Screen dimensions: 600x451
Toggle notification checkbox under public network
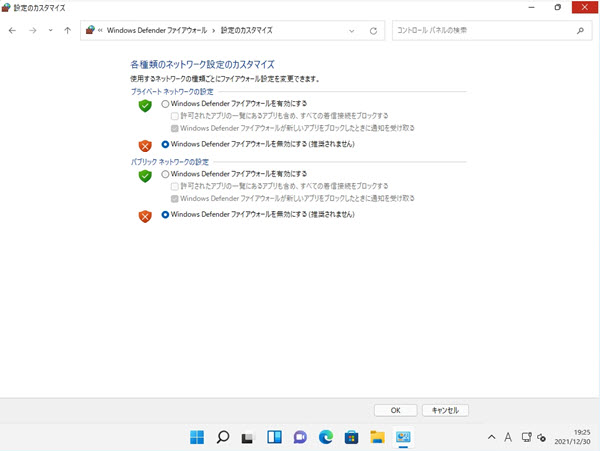(x=175, y=199)
